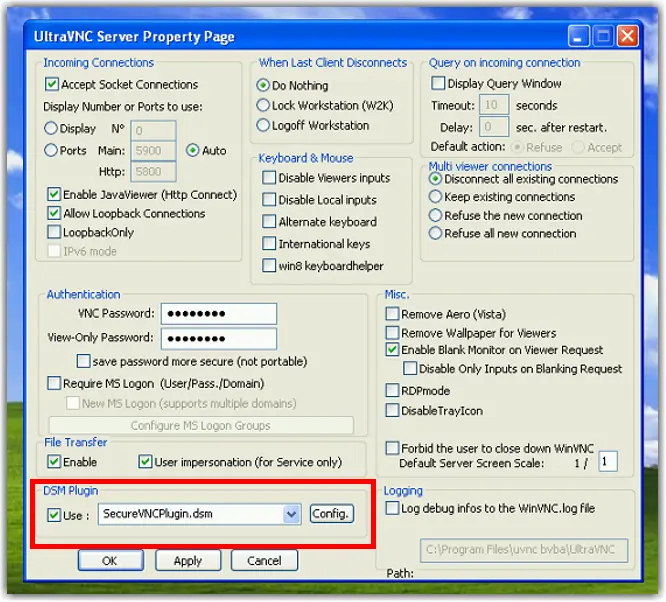Select the Display number radio button

pyautogui.click(x=51, y=128)
